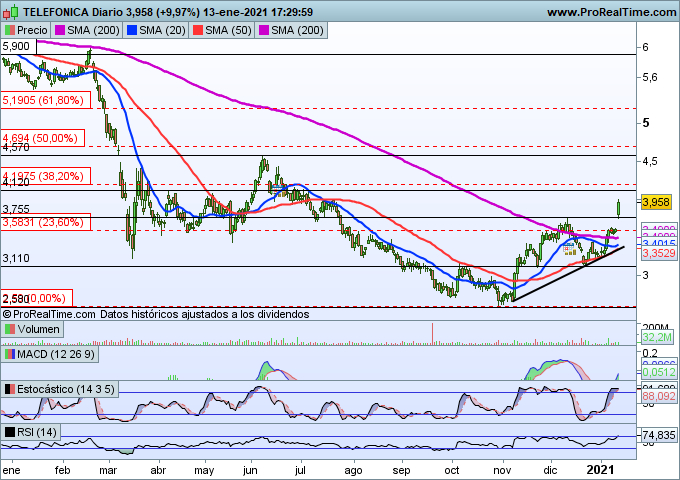
Task: Click the 61,80% Fibonacci level label
Action: click(x=46, y=100)
